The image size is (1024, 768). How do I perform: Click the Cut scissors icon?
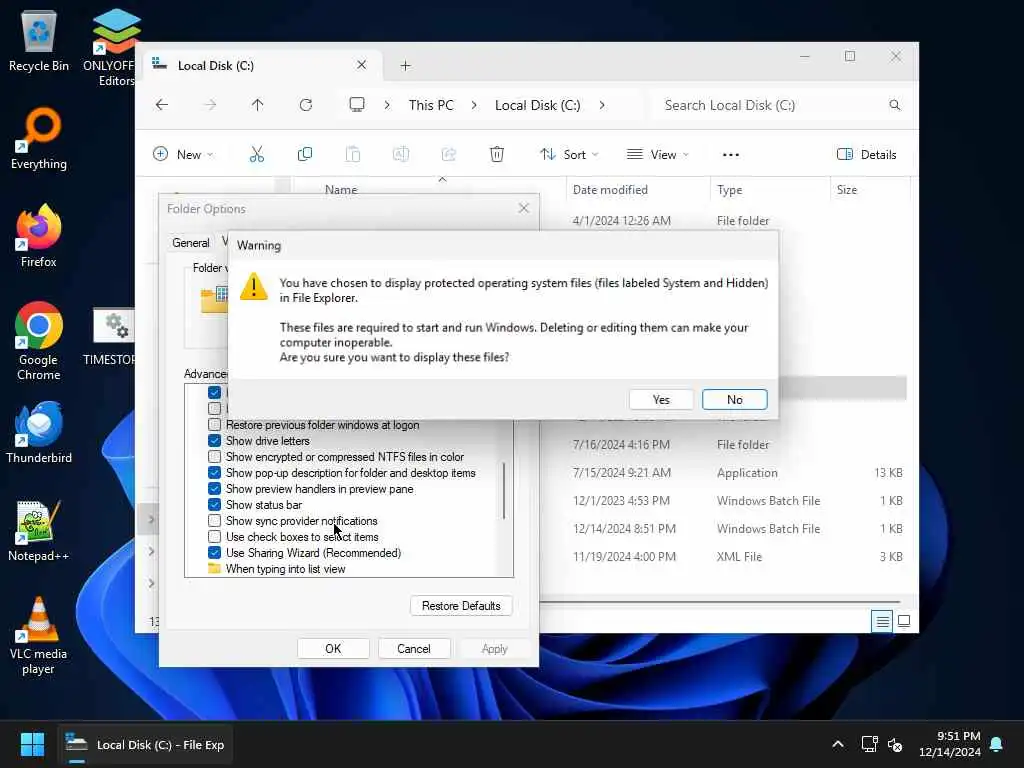pos(257,155)
